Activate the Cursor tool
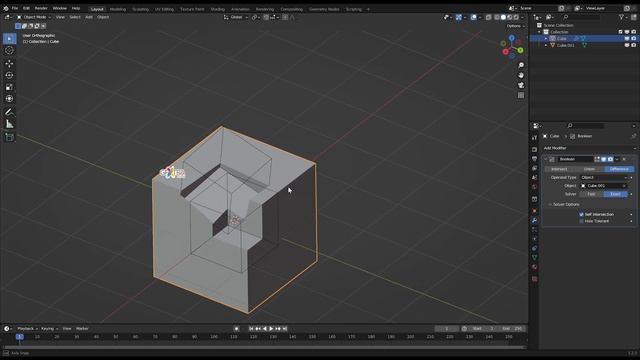 coord(9,50)
